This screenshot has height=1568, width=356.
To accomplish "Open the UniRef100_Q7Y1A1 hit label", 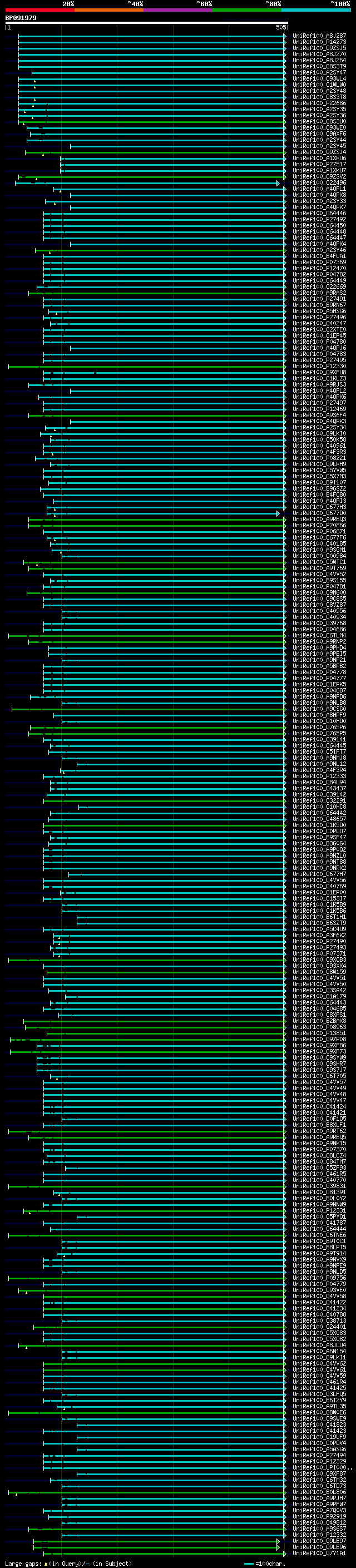I will (x=319, y=1554).
